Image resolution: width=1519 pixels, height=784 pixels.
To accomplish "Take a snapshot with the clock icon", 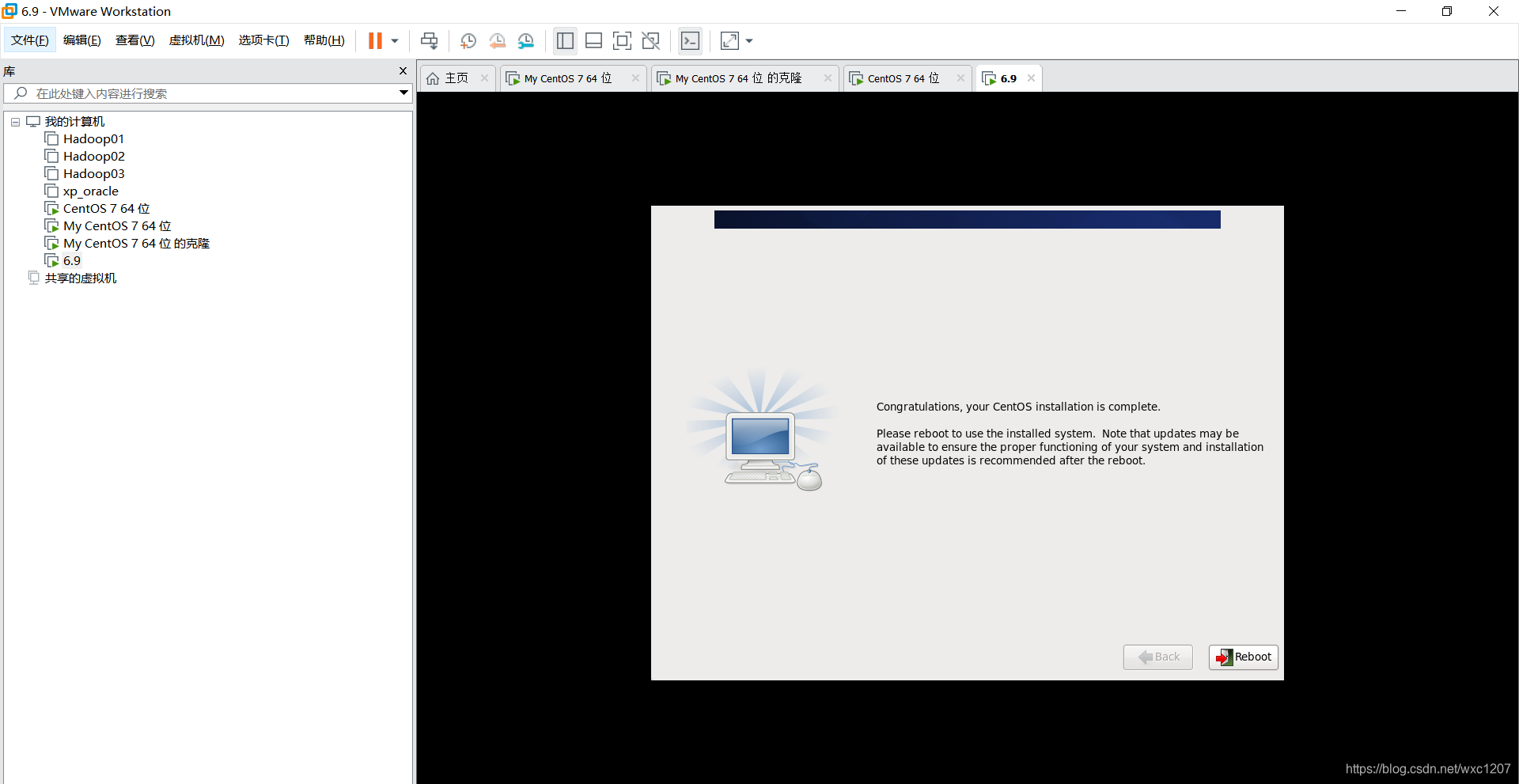I will [468, 40].
